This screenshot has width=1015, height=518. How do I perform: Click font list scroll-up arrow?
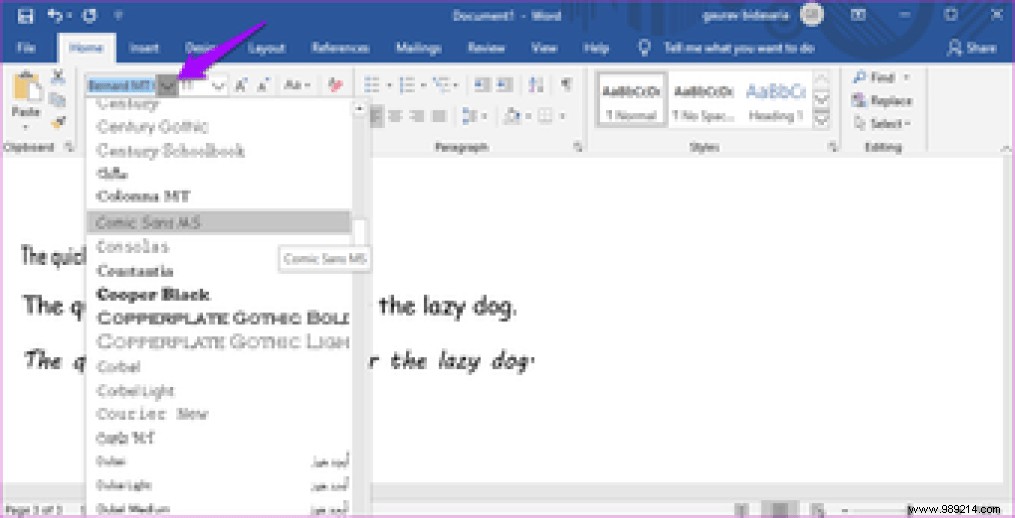360,109
